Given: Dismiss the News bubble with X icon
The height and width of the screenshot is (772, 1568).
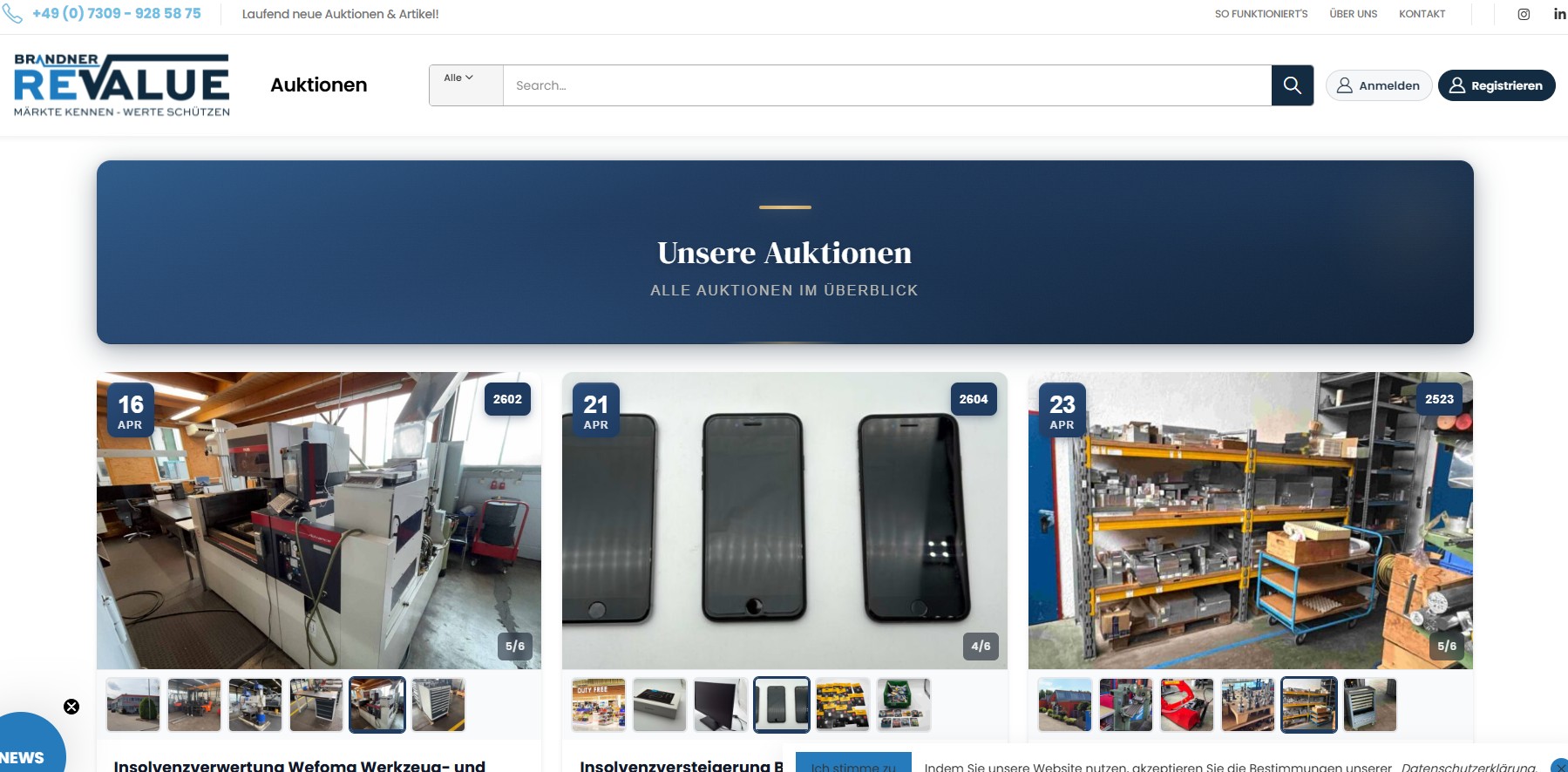Looking at the screenshot, I should pos(71,707).
